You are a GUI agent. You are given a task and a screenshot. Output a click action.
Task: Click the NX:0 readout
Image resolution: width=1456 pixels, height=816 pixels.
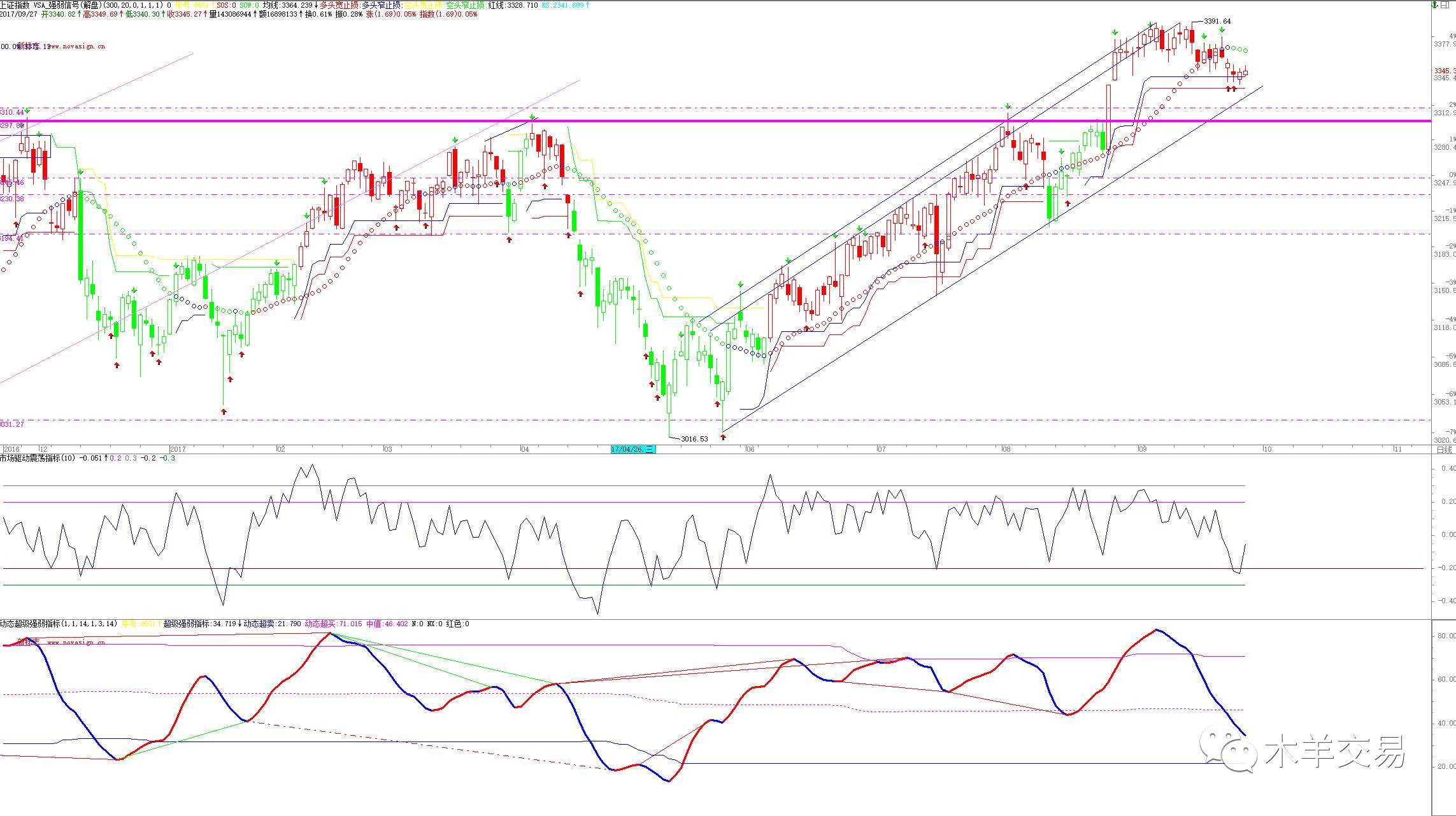point(435,624)
